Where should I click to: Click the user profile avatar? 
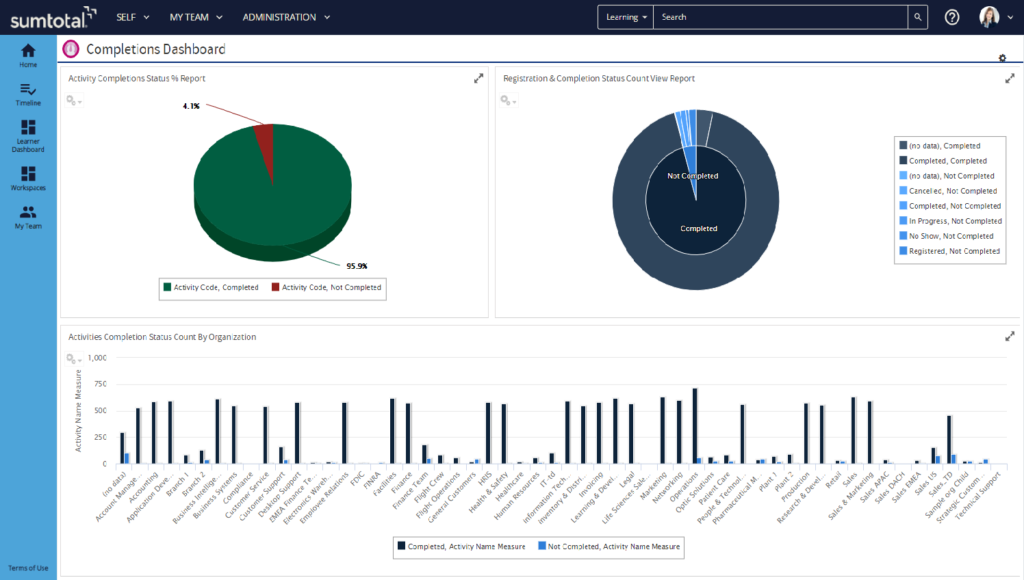(x=989, y=17)
